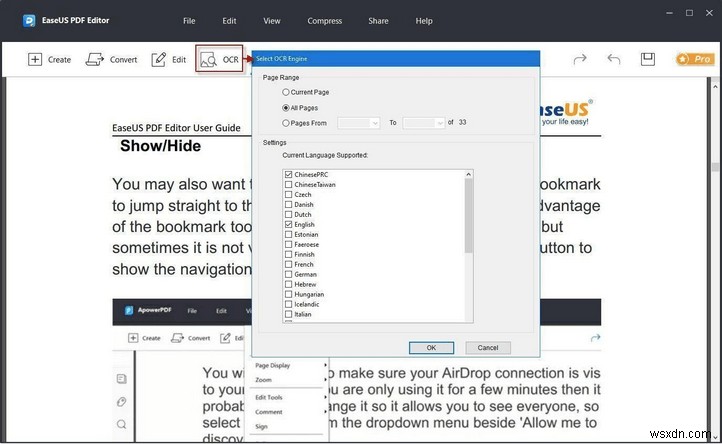Uncheck the English language checkbox
The width and height of the screenshot is (723, 444).
289,225
